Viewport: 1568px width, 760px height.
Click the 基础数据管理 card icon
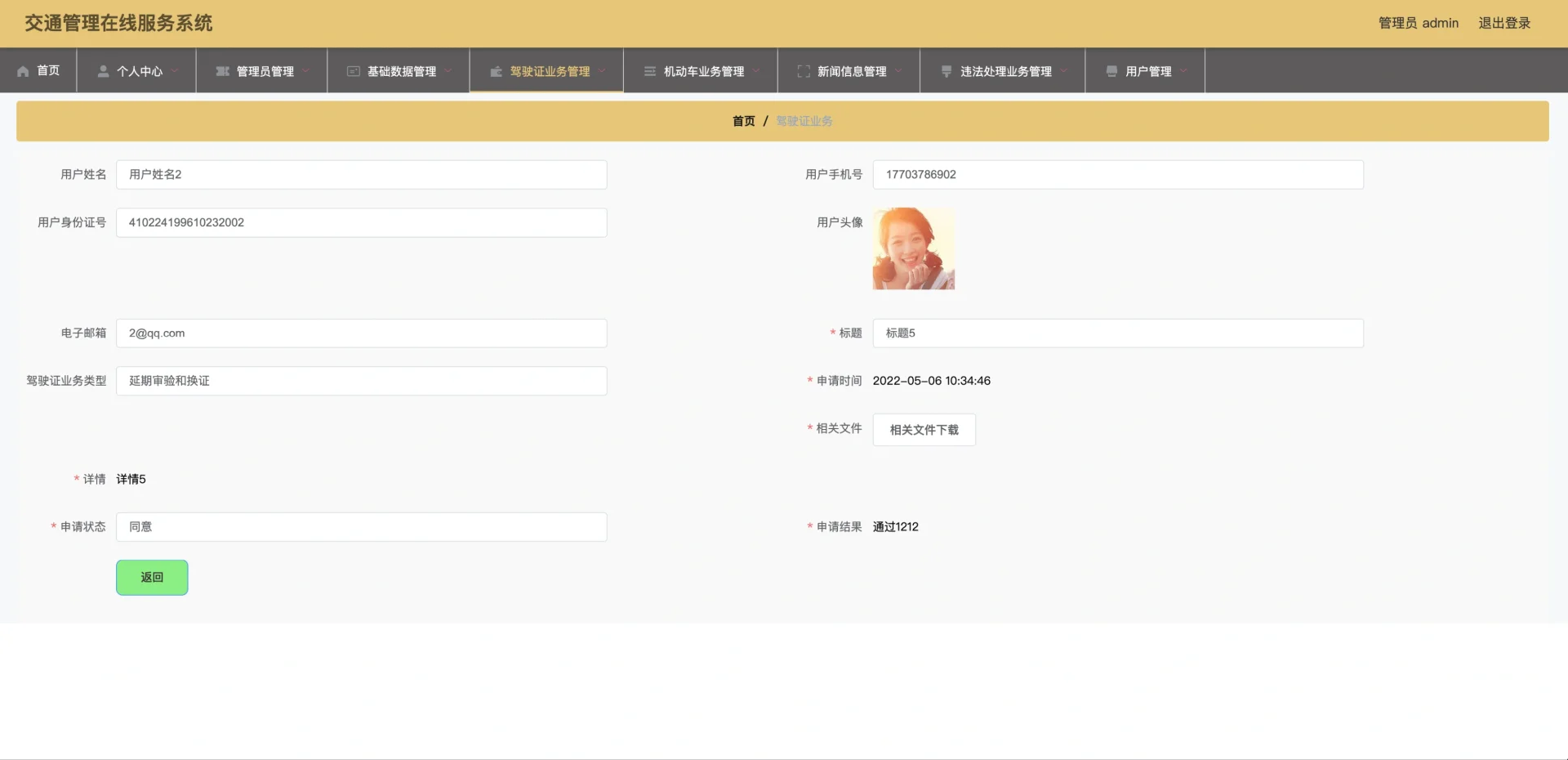354,72
